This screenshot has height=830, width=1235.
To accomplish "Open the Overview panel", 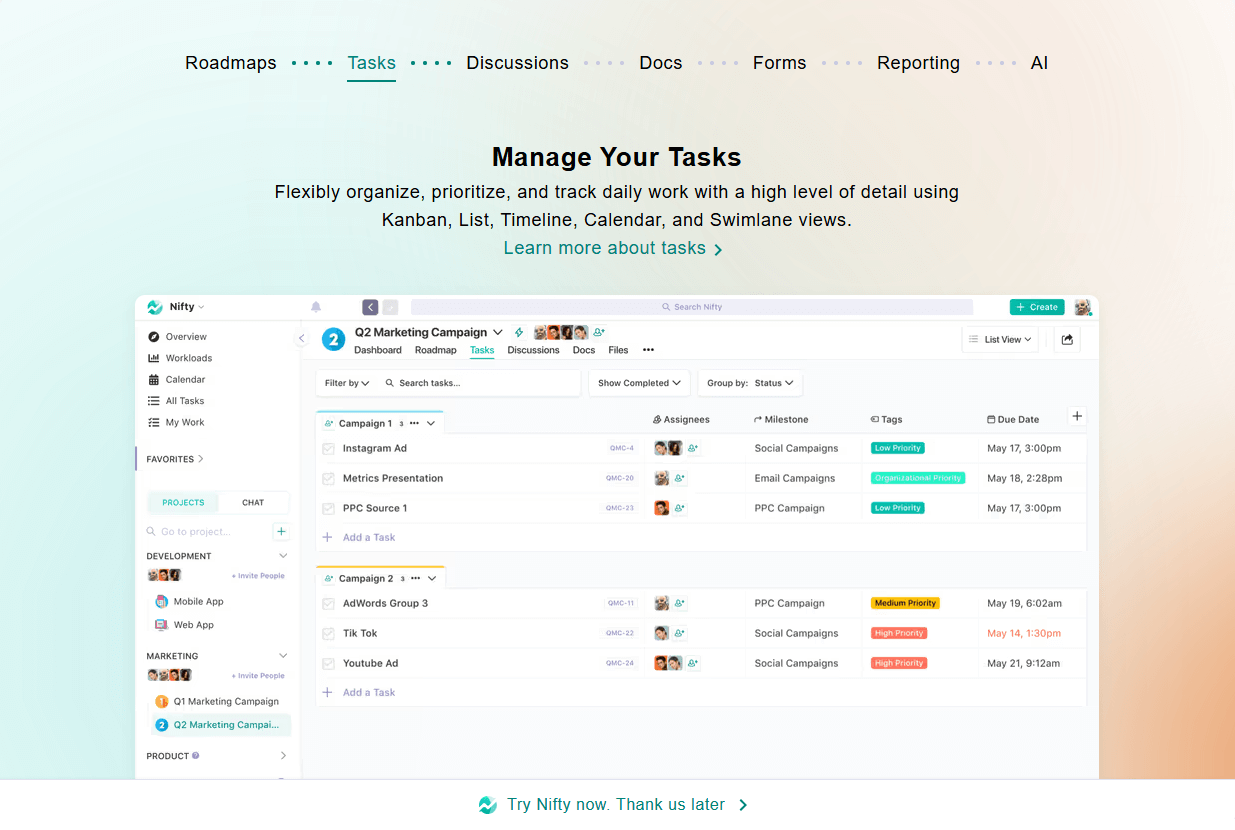I will 184,336.
